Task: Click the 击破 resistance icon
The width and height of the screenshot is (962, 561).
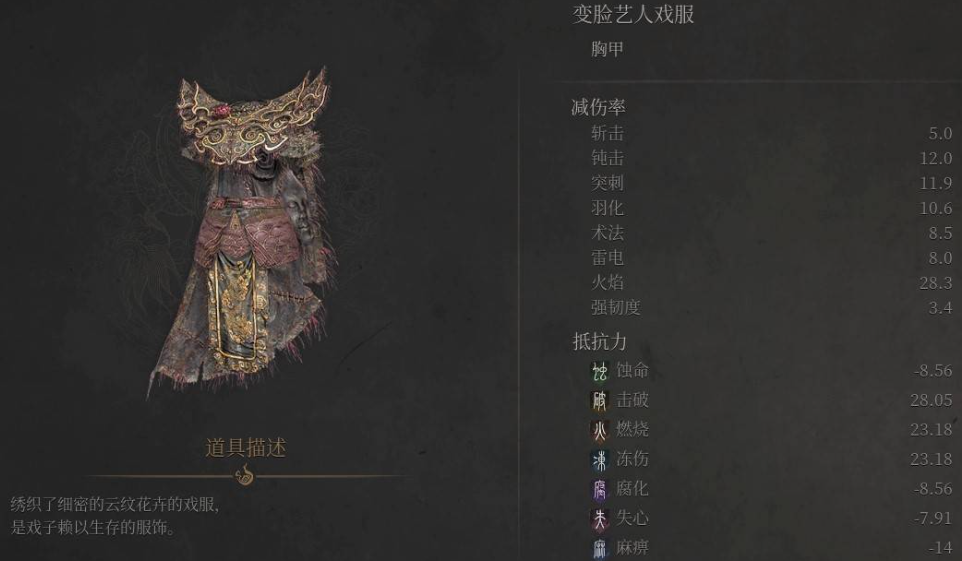Action: tap(599, 400)
